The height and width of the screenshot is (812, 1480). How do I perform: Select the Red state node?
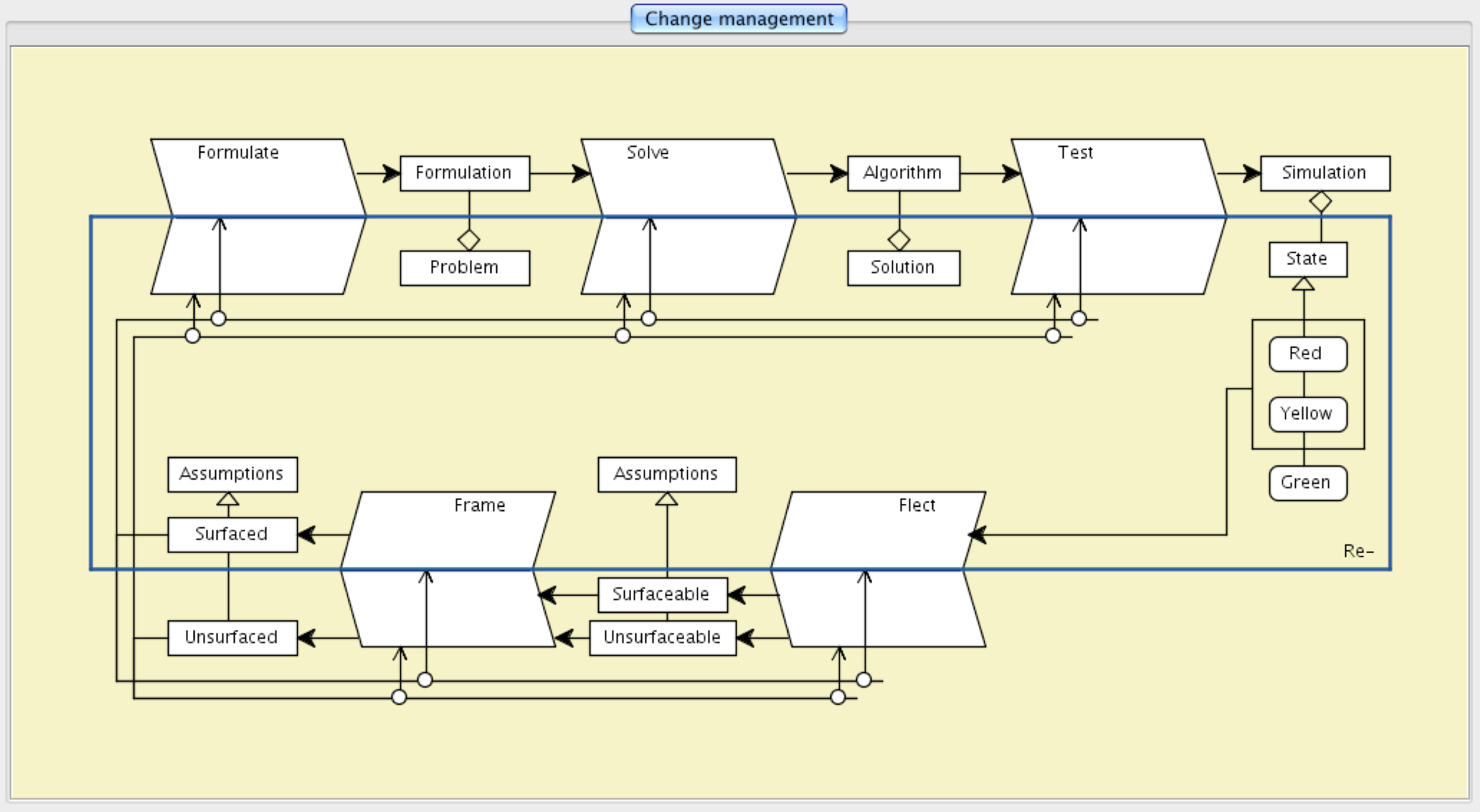(1307, 354)
